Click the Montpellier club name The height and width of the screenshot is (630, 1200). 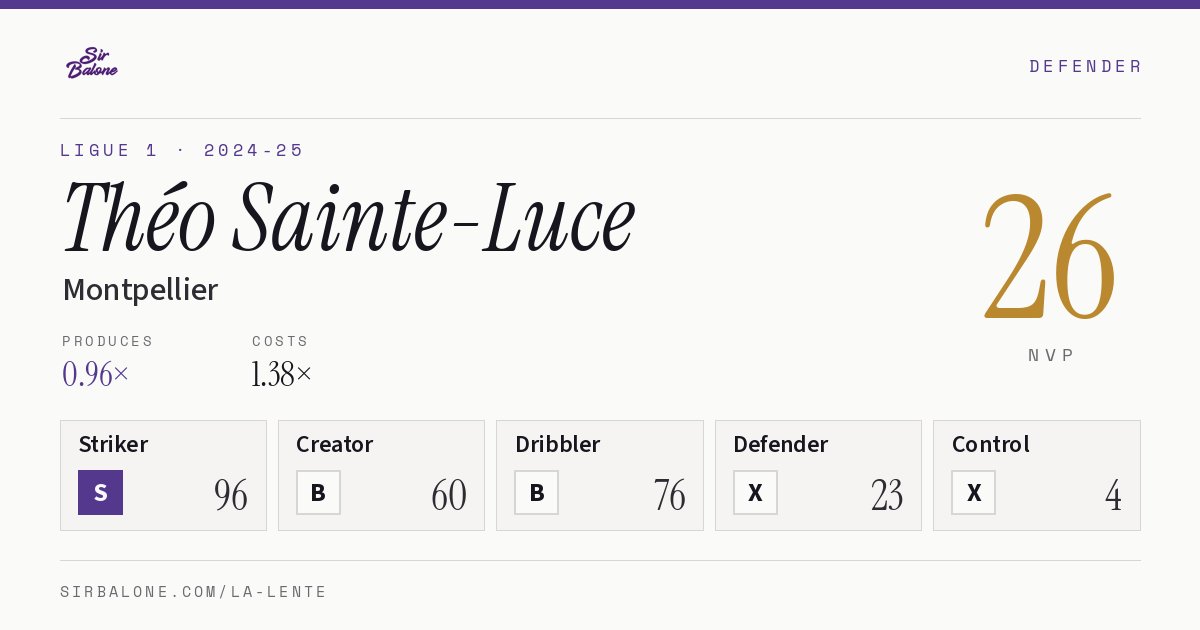tap(140, 290)
